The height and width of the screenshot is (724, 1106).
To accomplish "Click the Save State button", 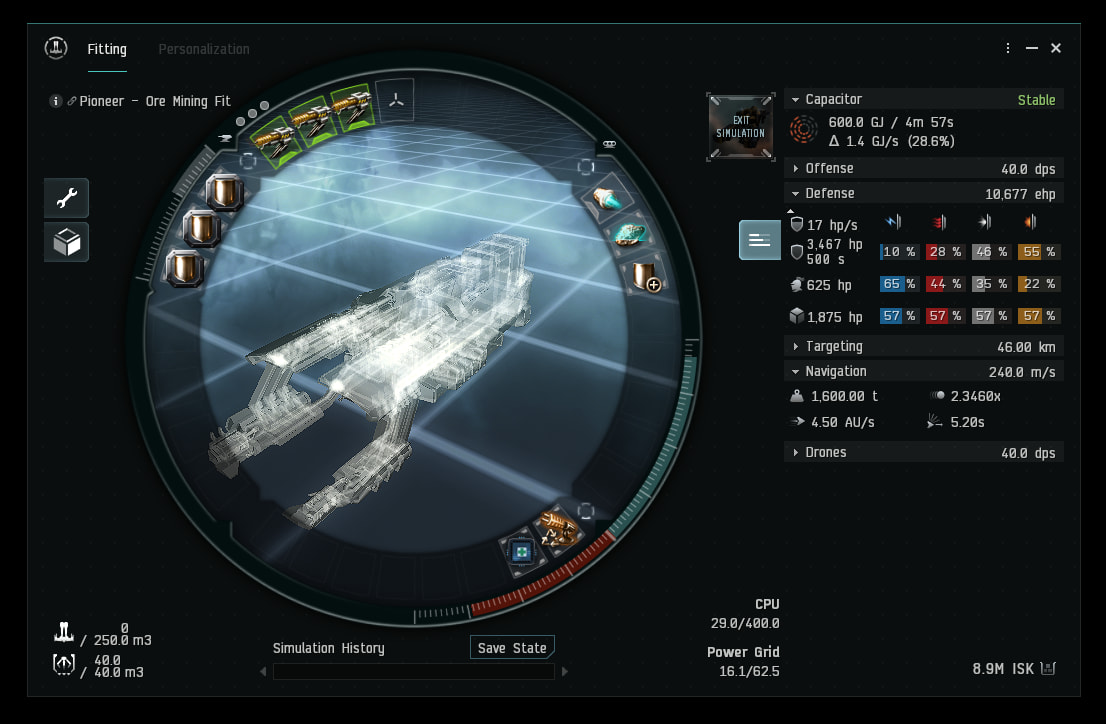I will 512,648.
